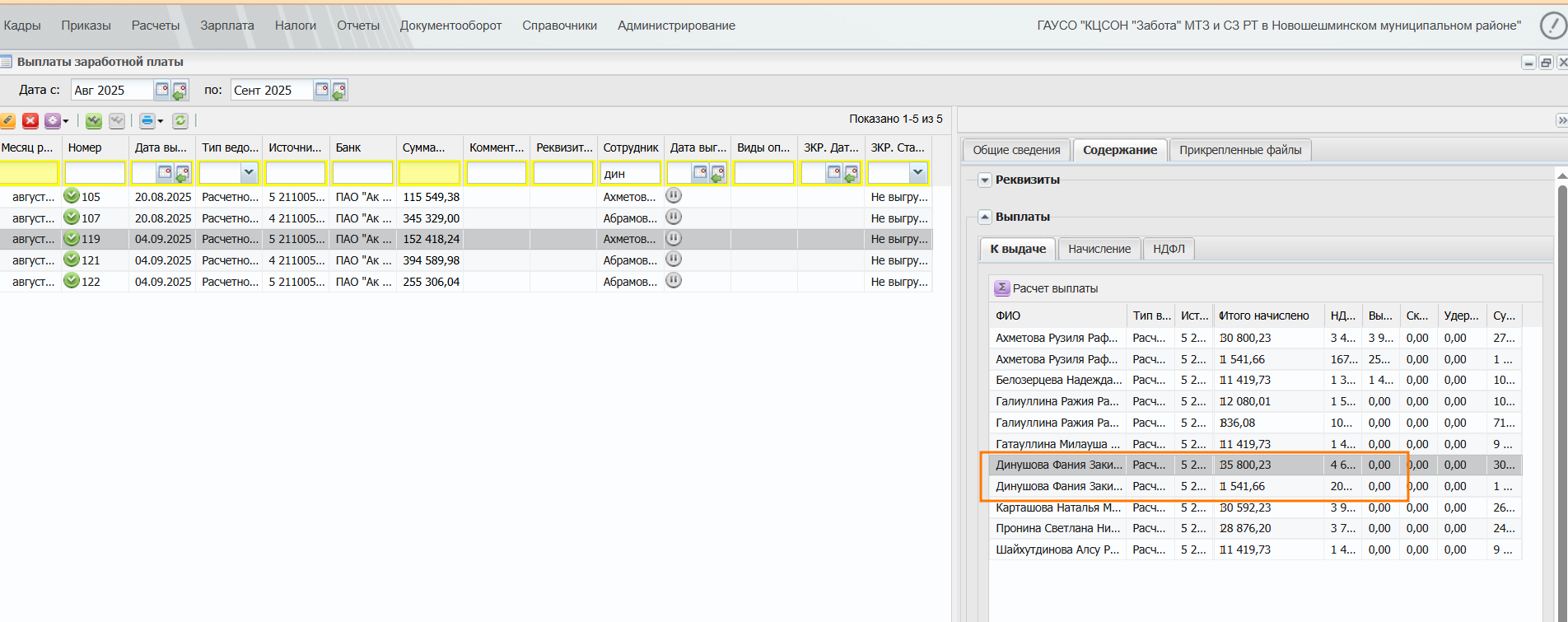The image size is (1568, 622).
Task: Click pause icon in row 119
Action: coord(674,238)
